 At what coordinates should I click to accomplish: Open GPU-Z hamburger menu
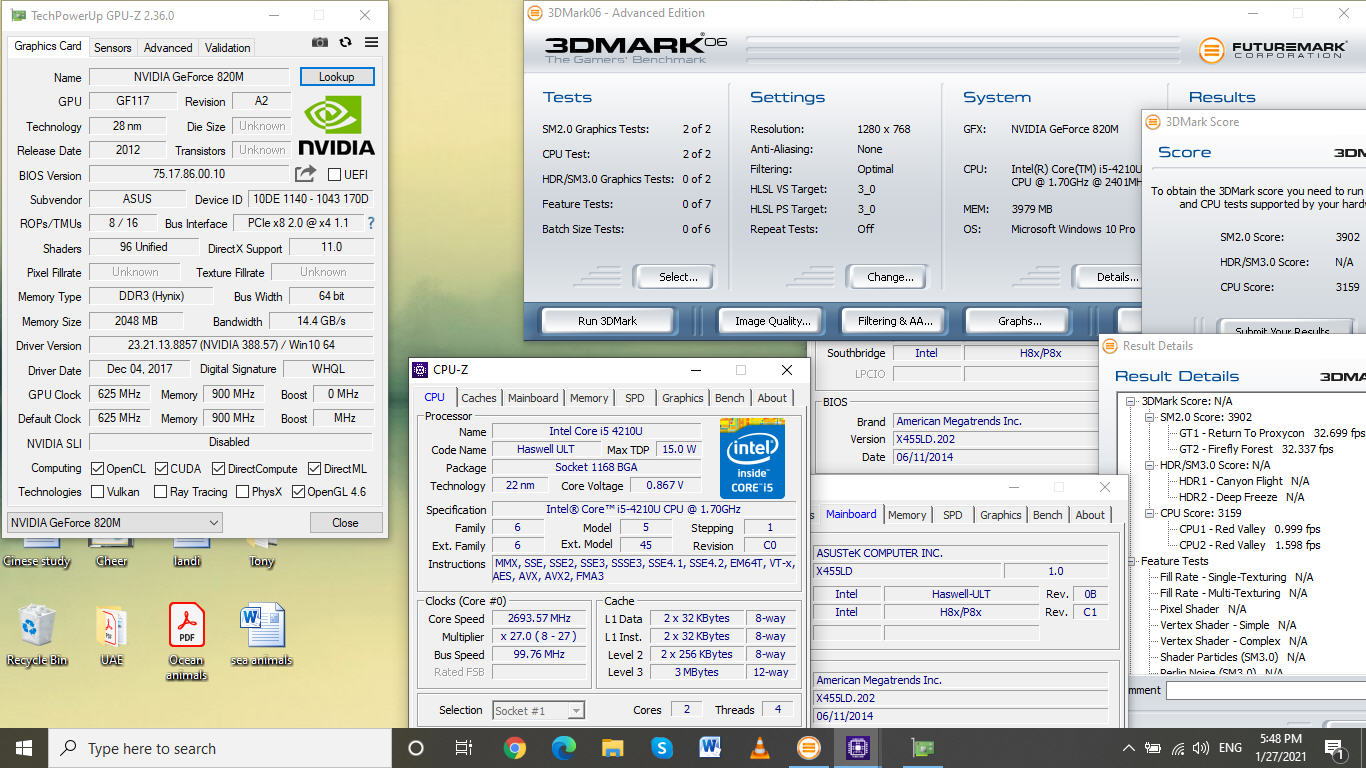pyautogui.click(x=371, y=42)
